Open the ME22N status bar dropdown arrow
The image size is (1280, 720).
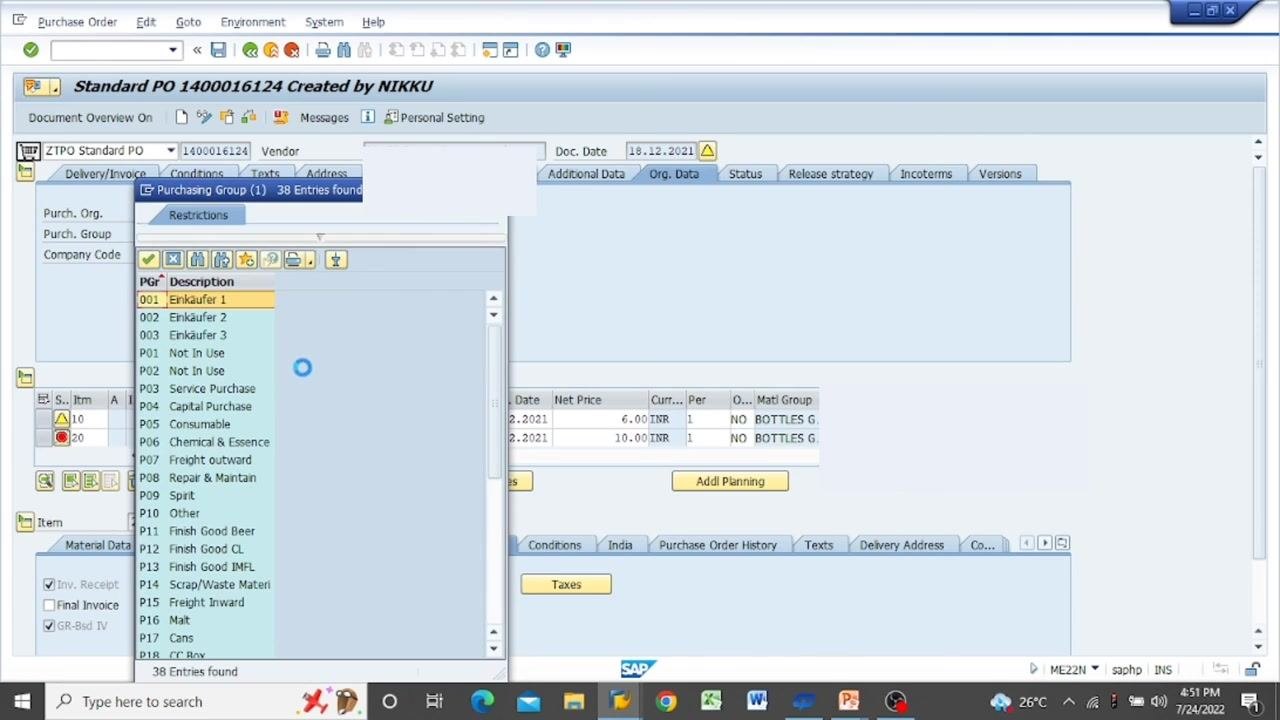point(1095,669)
